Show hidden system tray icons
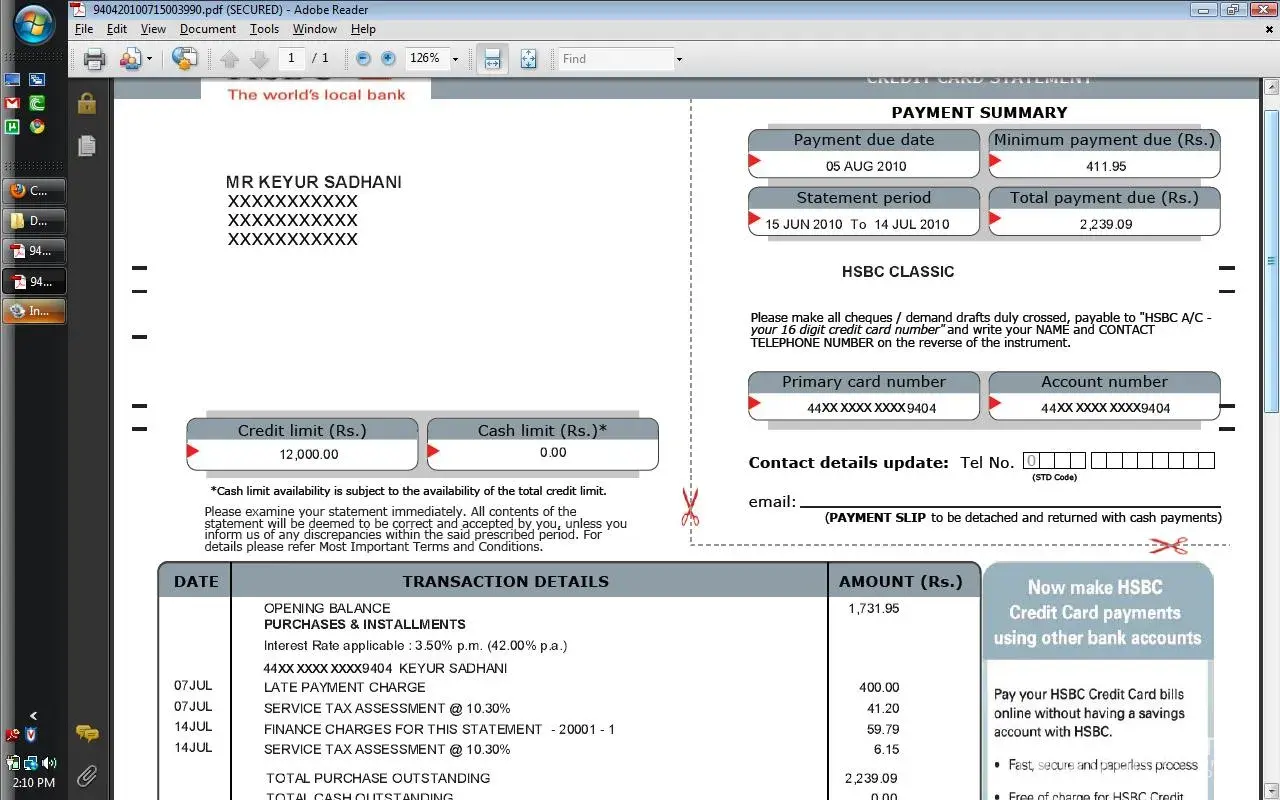The width and height of the screenshot is (1280, 800). (x=33, y=715)
